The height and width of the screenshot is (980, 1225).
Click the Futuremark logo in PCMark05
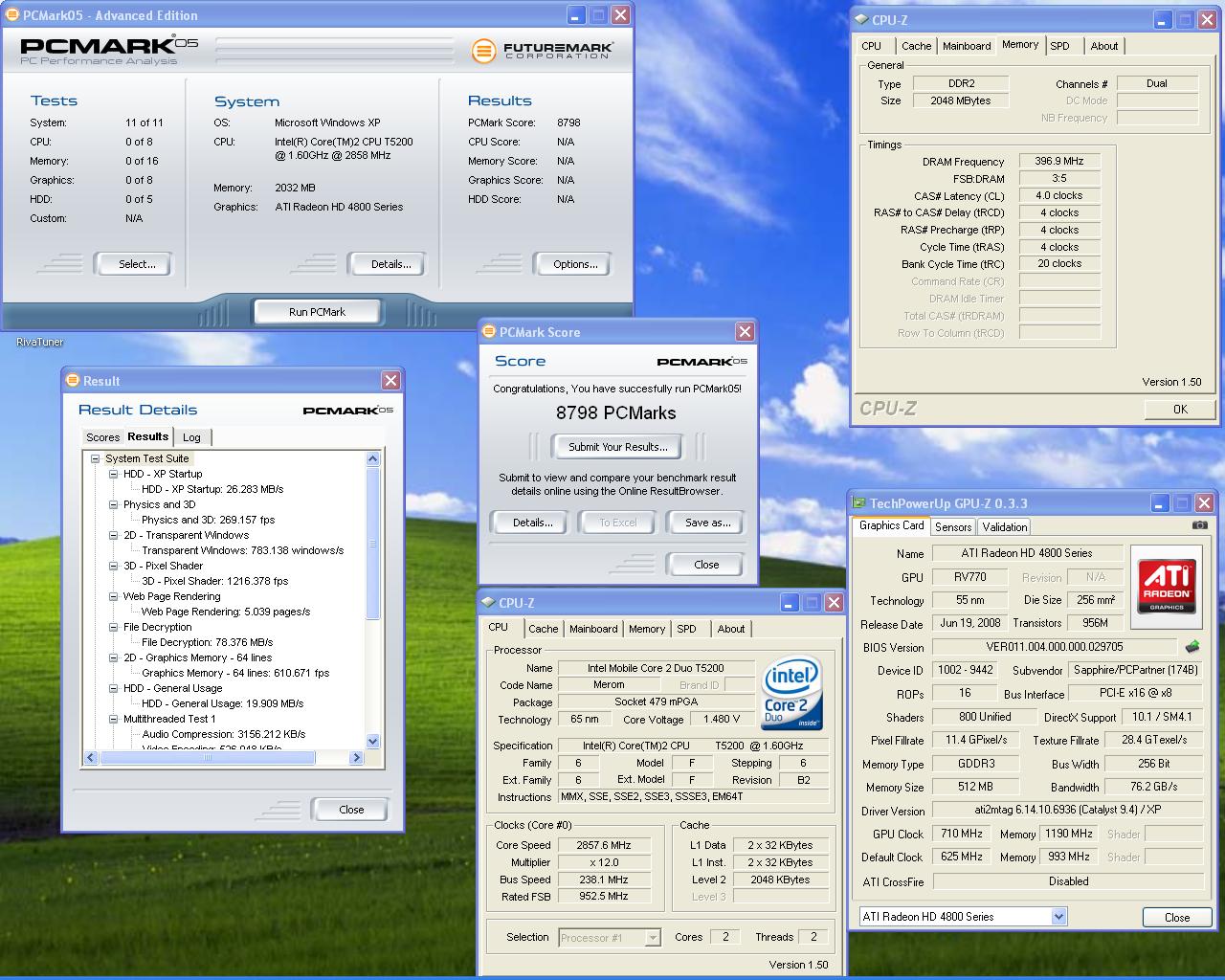point(543,50)
